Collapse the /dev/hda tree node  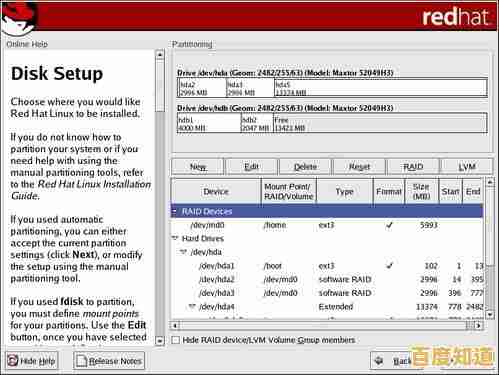click(x=183, y=252)
